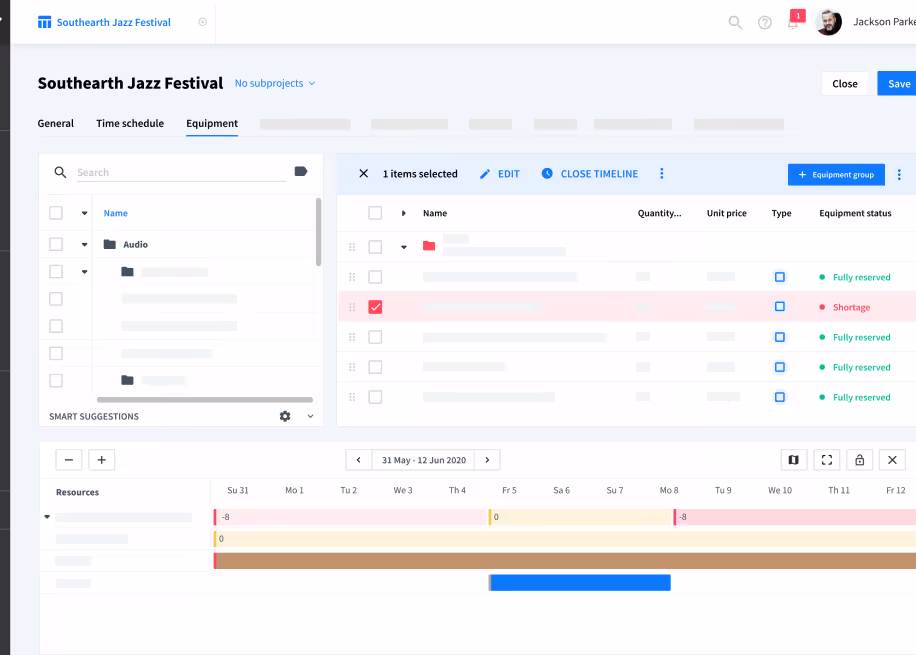This screenshot has width=916, height=655.
Task: Toggle the select-all checkbox in equipment tree header
Action: pos(56,213)
